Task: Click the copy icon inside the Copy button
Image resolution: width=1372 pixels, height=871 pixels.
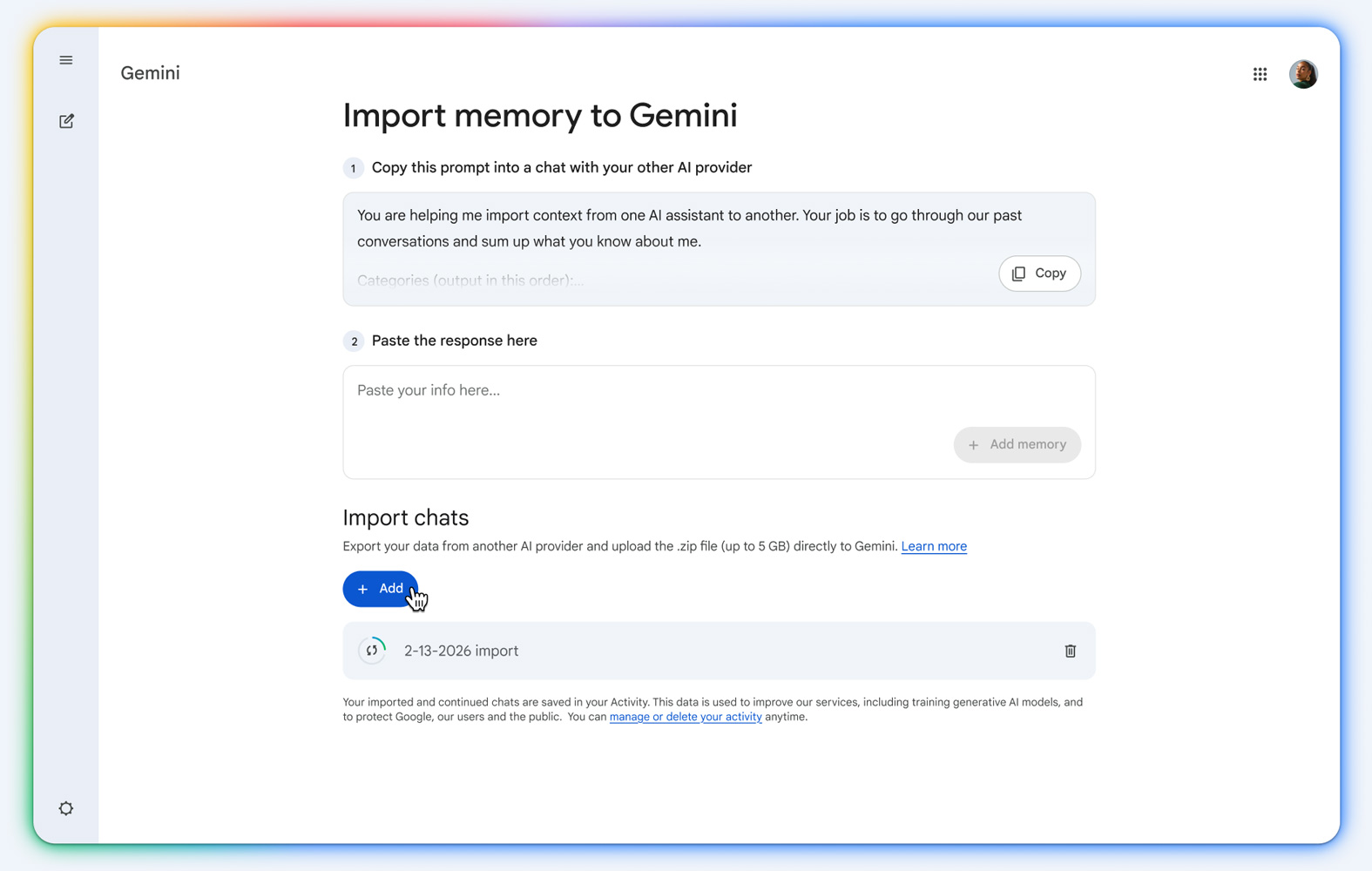Action: [1019, 273]
